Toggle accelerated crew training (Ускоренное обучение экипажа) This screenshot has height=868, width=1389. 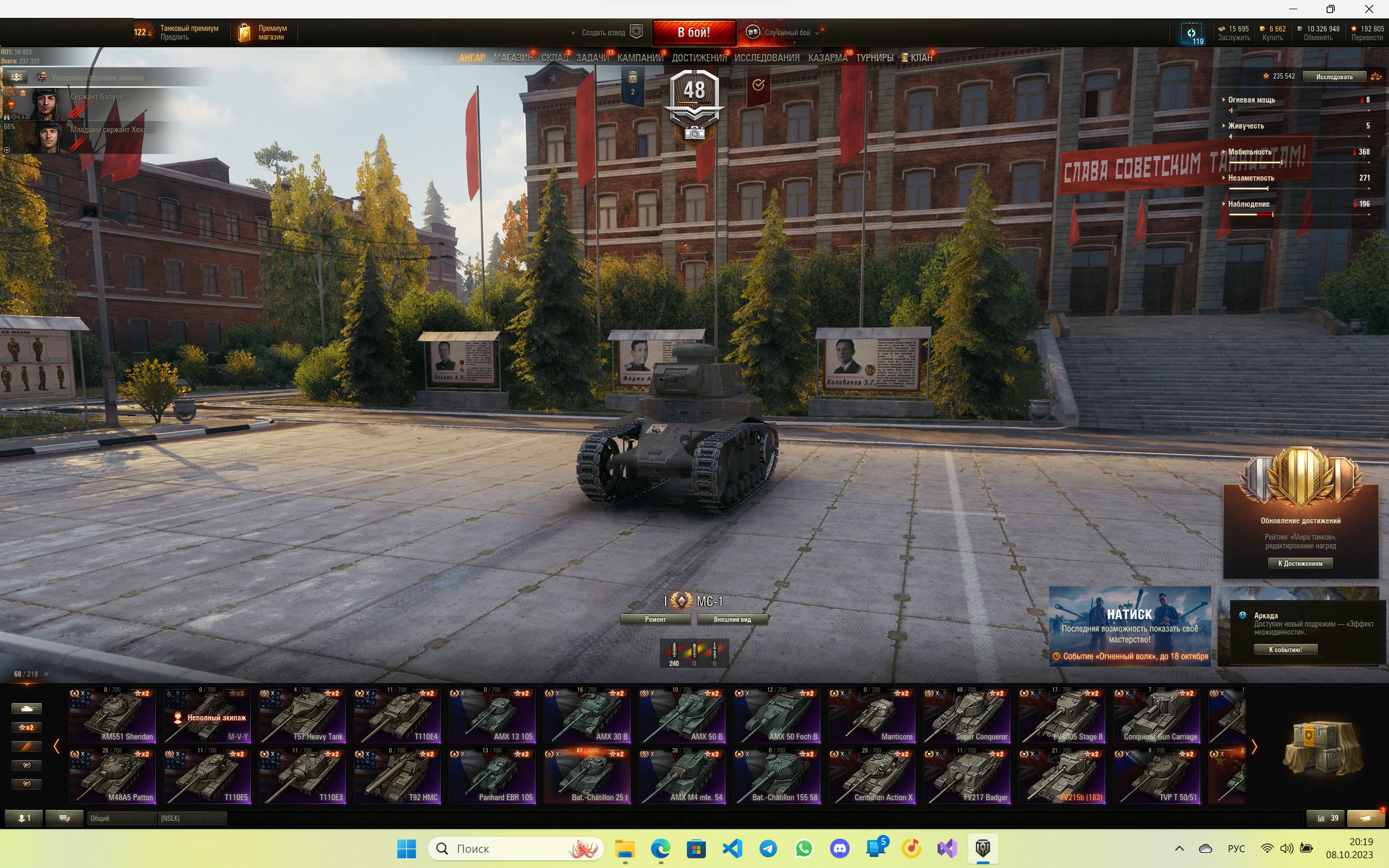point(41,77)
